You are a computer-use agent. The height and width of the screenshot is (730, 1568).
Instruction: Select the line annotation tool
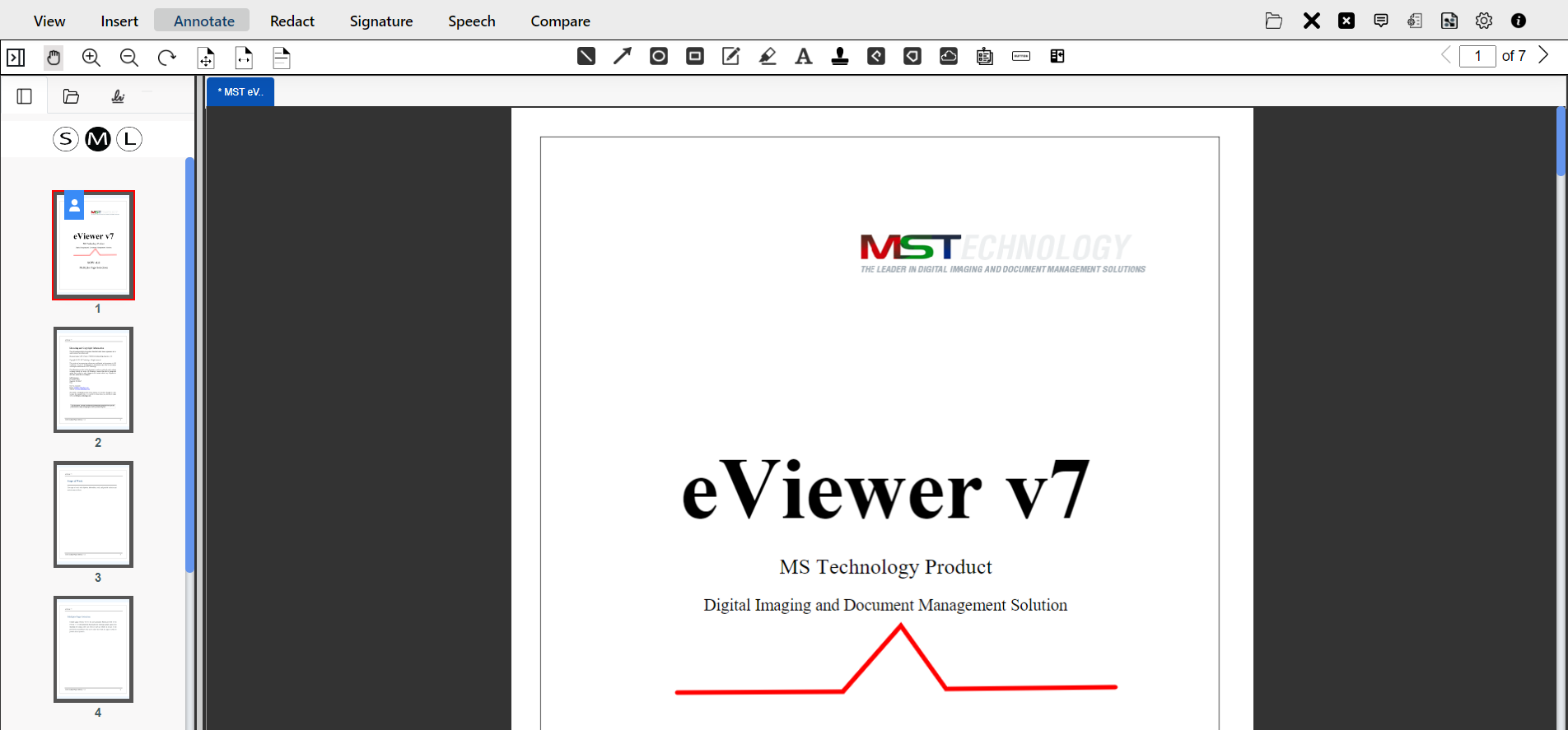(586, 56)
